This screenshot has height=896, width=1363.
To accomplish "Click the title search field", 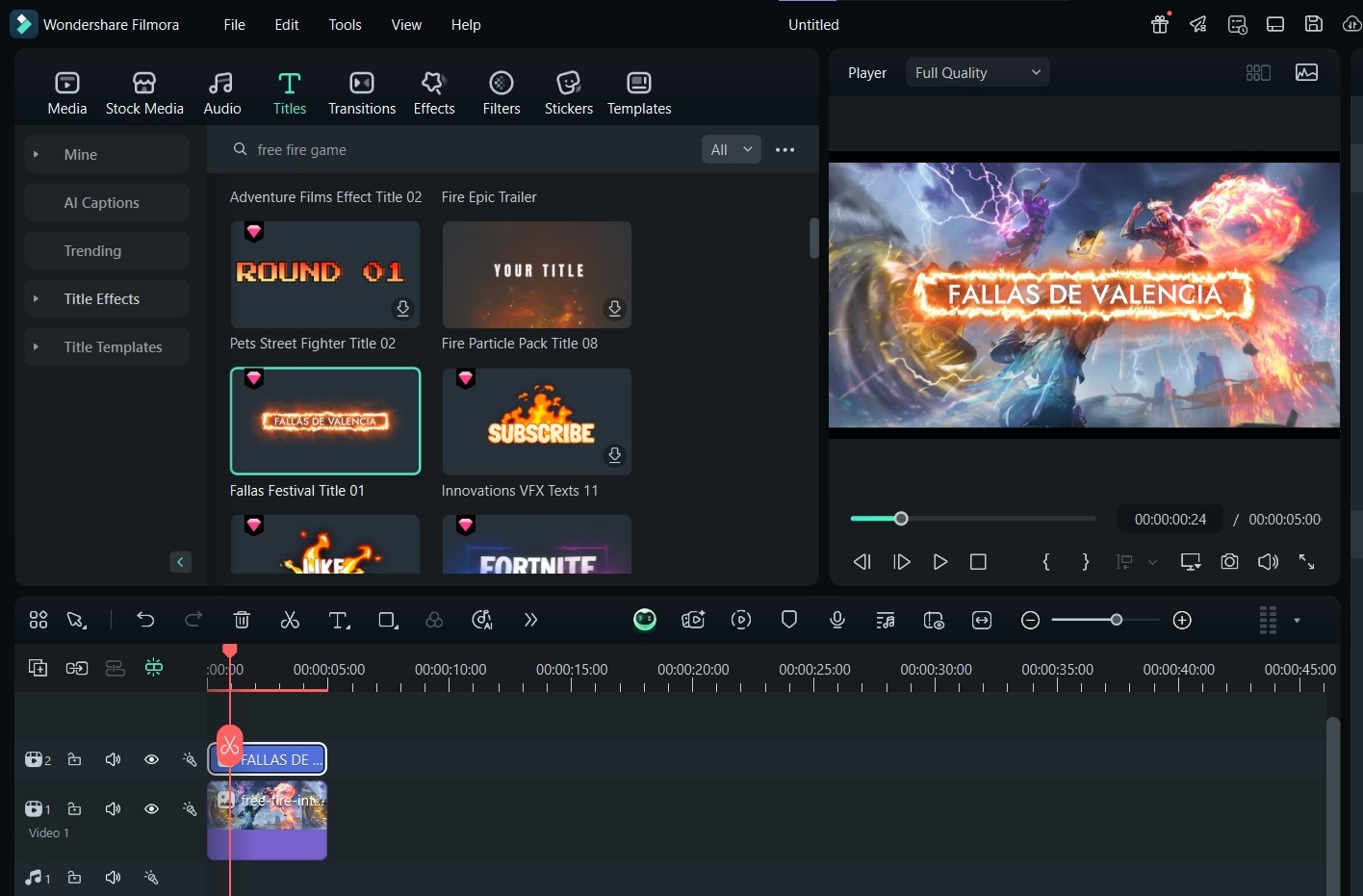I will pyautogui.click(x=462, y=149).
